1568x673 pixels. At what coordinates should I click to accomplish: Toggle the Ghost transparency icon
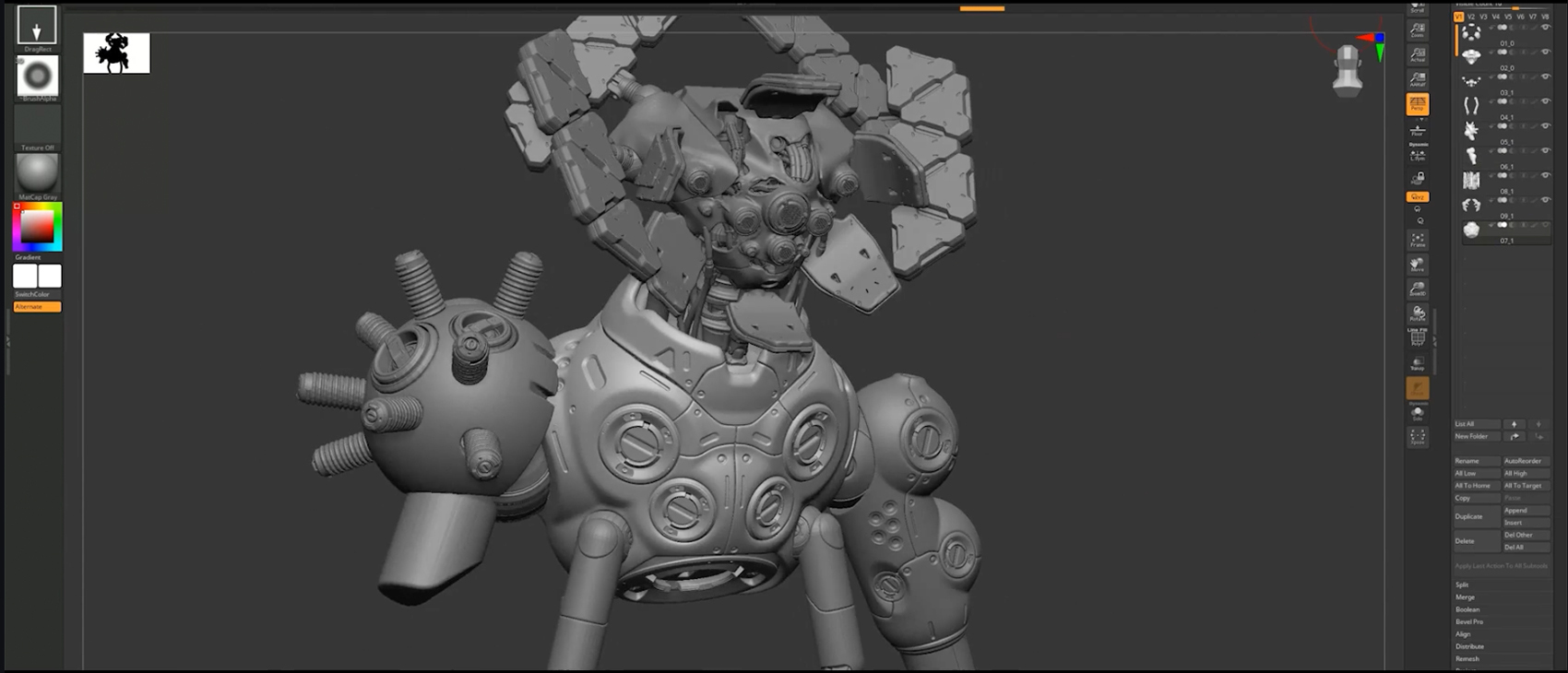click(1418, 389)
